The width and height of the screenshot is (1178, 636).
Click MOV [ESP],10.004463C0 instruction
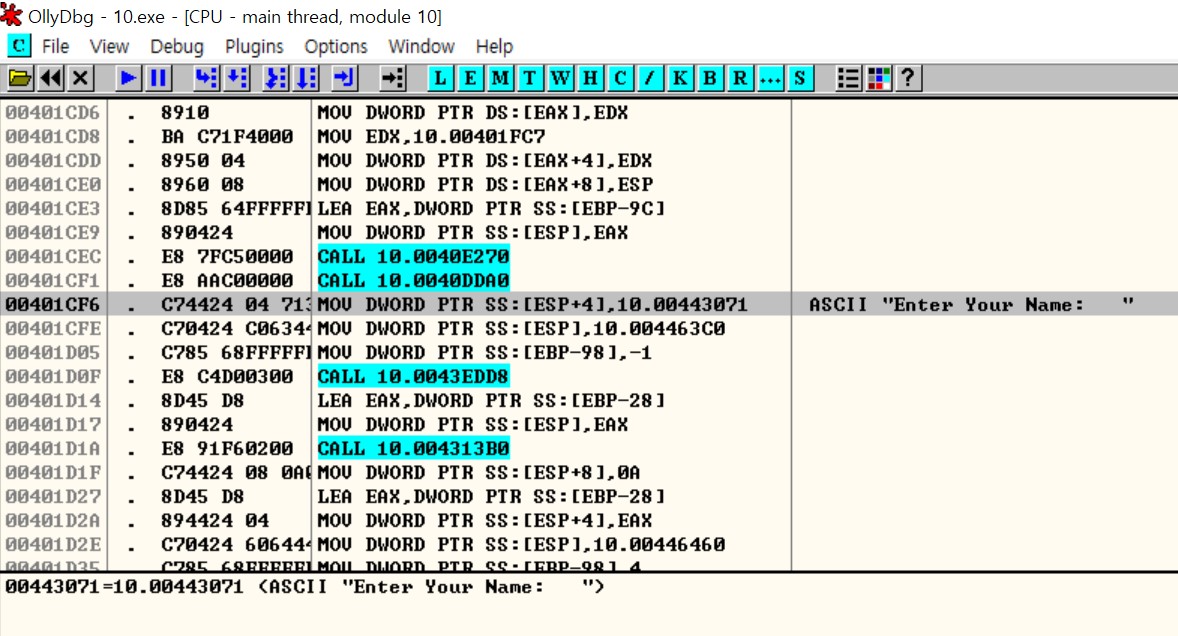click(x=521, y=329)
